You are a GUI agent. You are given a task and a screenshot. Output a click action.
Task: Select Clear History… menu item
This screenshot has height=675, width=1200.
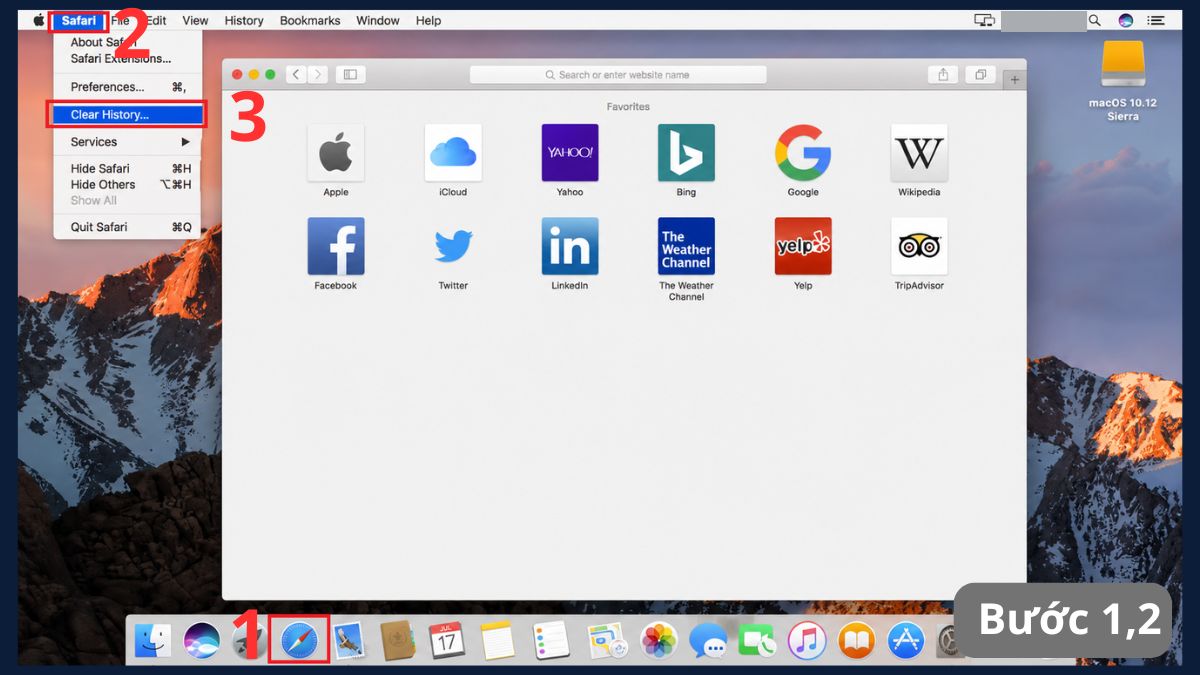pyautogui.click(x=128, y=115)
